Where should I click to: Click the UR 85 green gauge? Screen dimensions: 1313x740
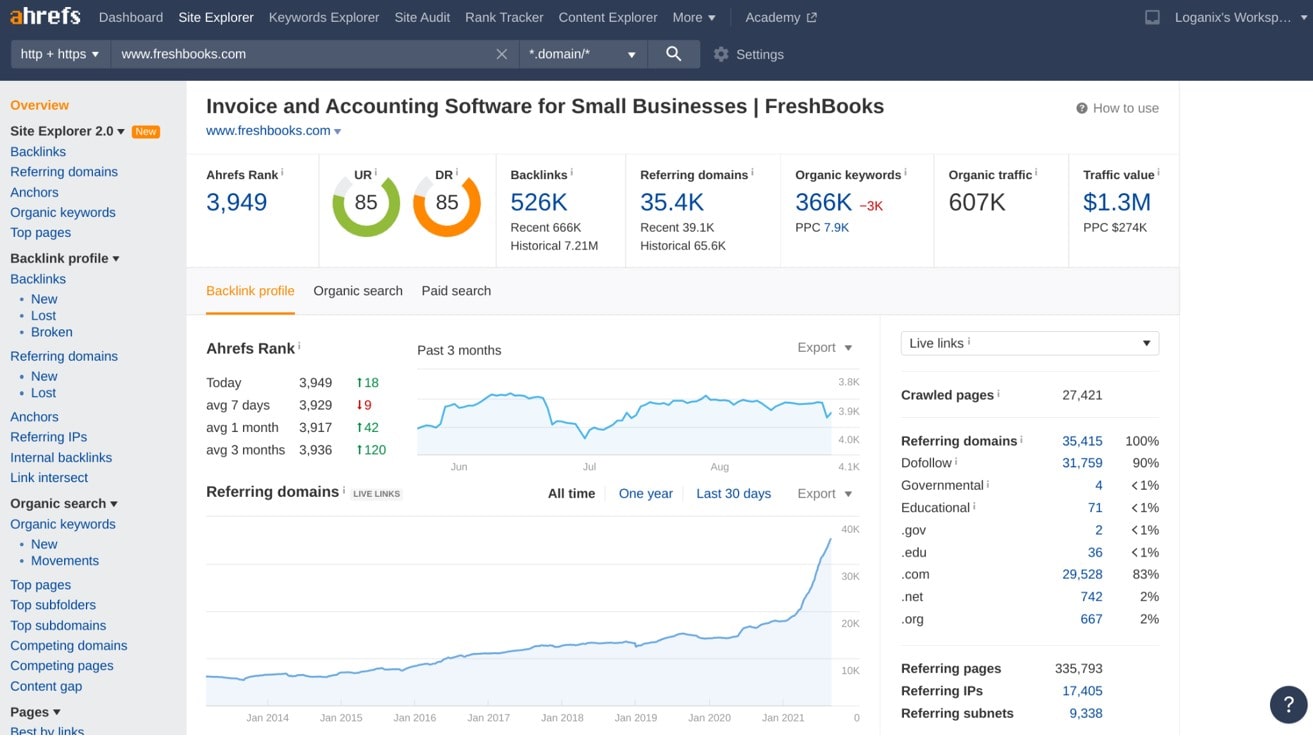click(366, 203)
